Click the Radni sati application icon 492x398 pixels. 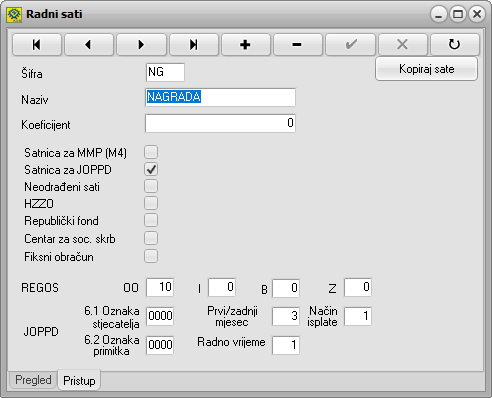[x=14, y=14]
